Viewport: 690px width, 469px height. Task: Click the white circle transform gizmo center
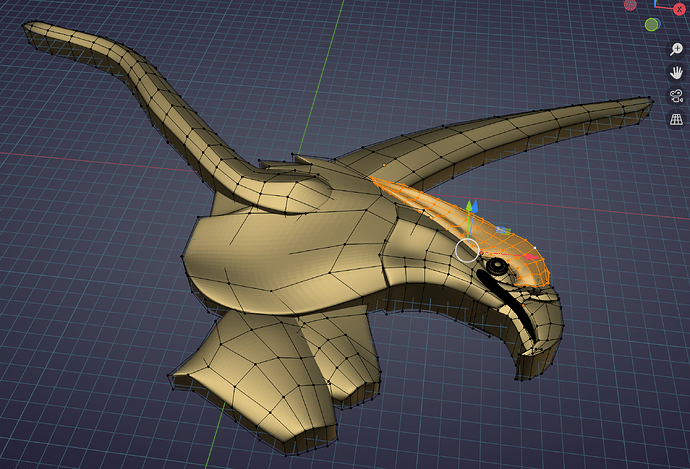pyautogui.click(x=467, y=250)
